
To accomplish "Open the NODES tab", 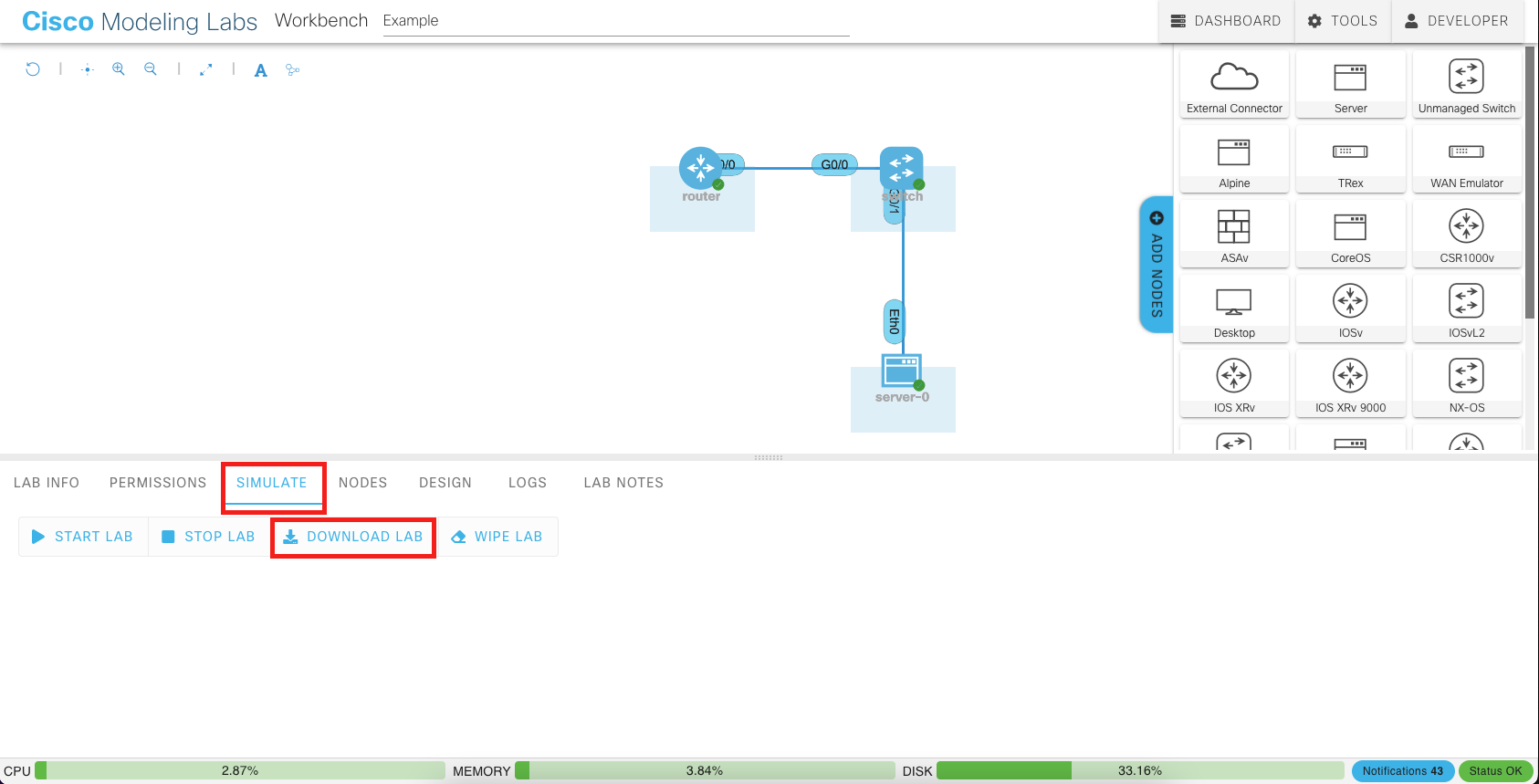I will 363,483.
